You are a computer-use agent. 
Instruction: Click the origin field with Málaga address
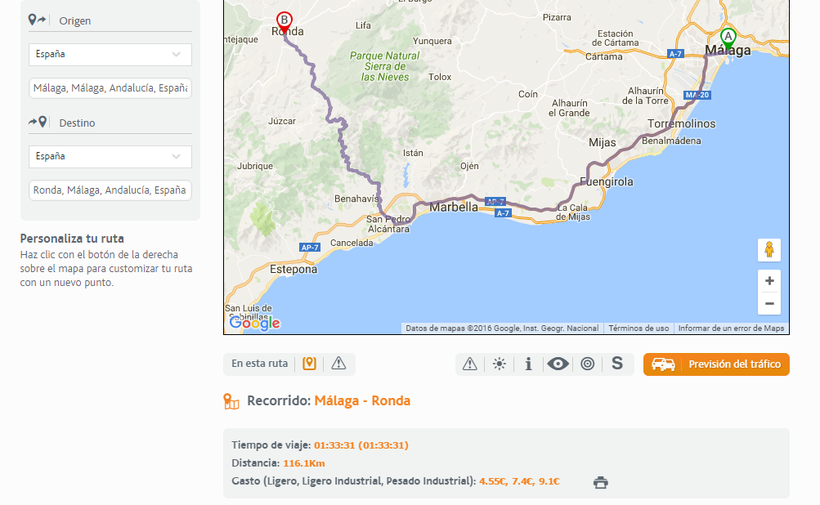click(x=110, y=88)
